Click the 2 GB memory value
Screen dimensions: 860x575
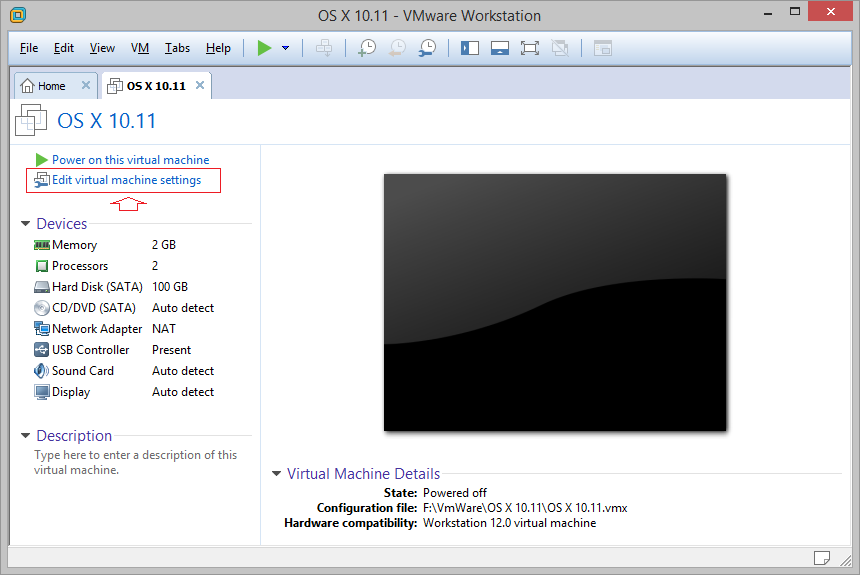164,245
